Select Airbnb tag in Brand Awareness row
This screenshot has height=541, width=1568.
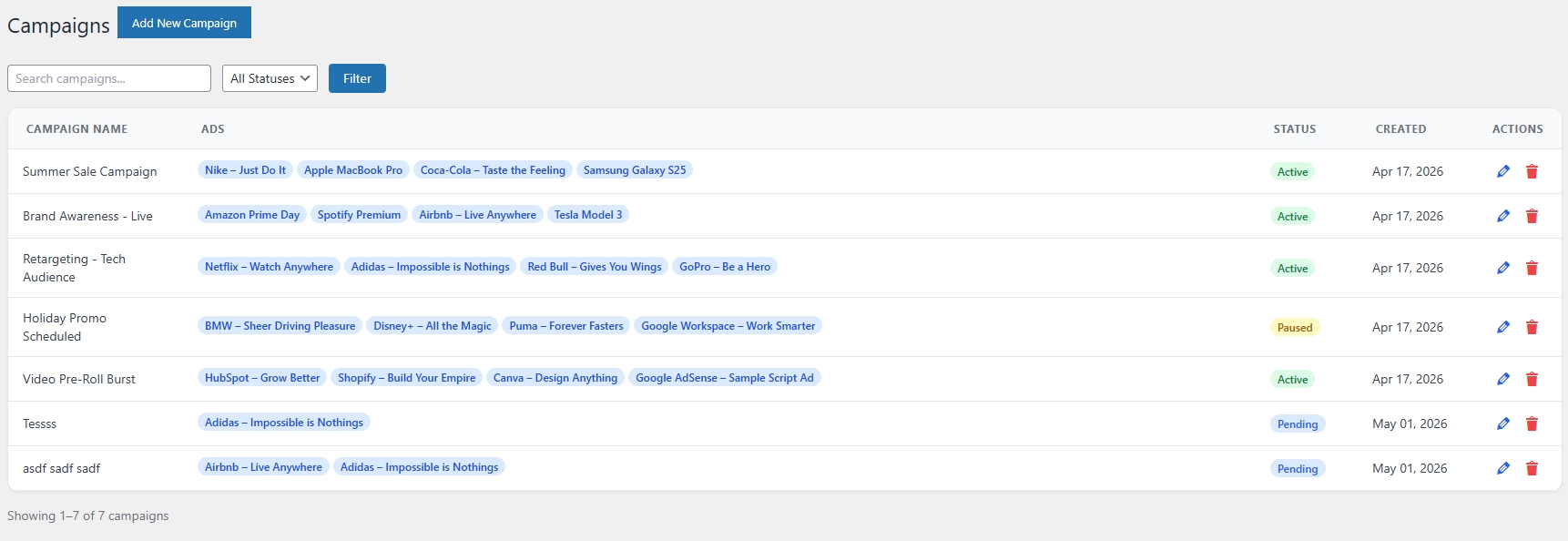tap(477, 215)
